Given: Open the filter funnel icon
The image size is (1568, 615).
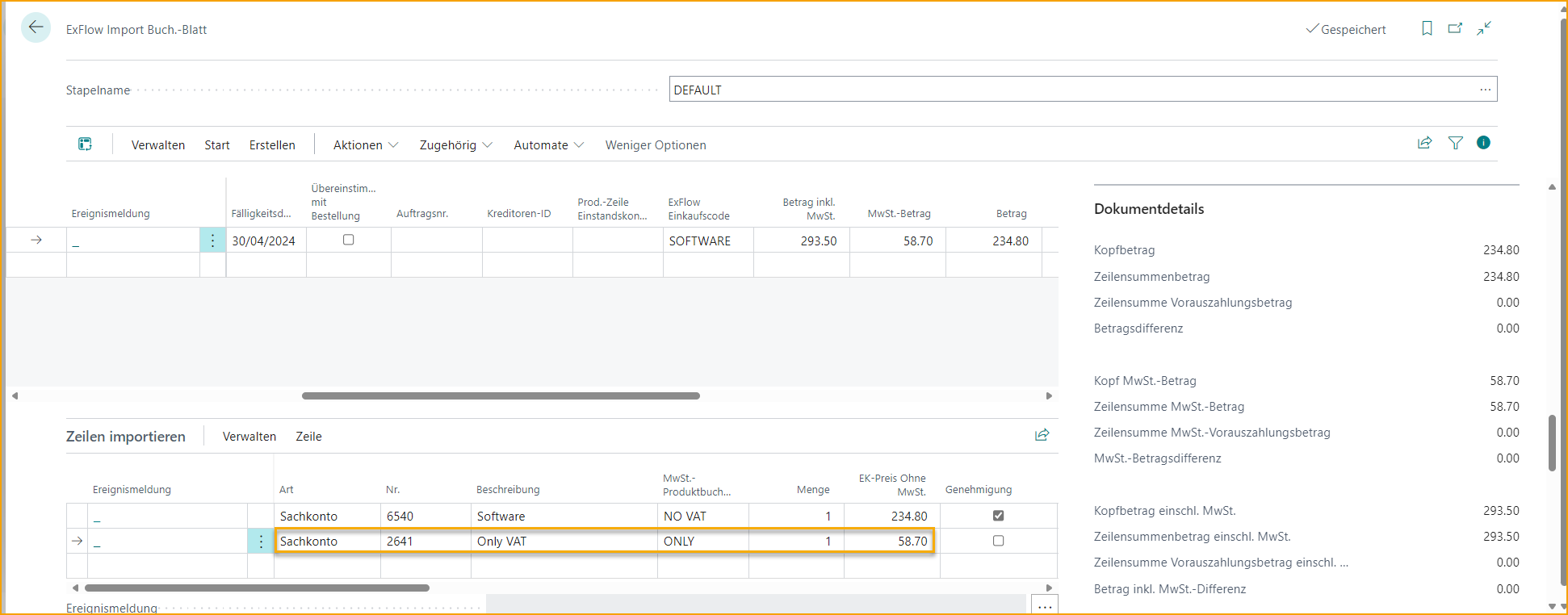Looking at the screenshot, I should click(x=1455, y=143).
